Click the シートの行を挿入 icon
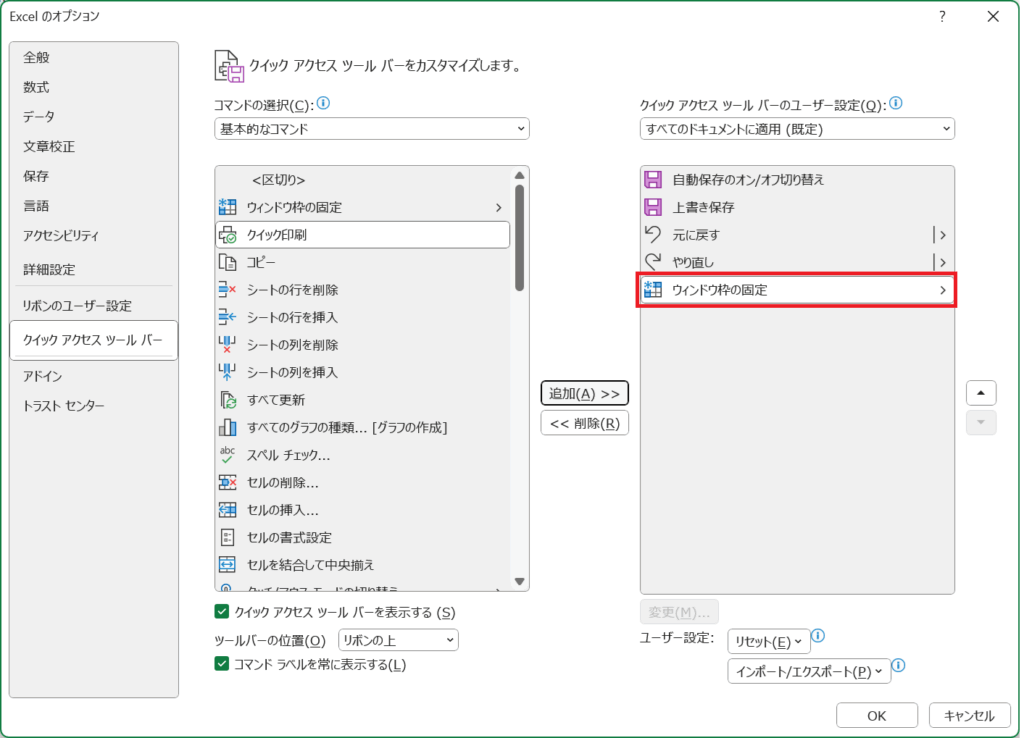Screen dimensions: 1024x738 [x=227, y=317]
